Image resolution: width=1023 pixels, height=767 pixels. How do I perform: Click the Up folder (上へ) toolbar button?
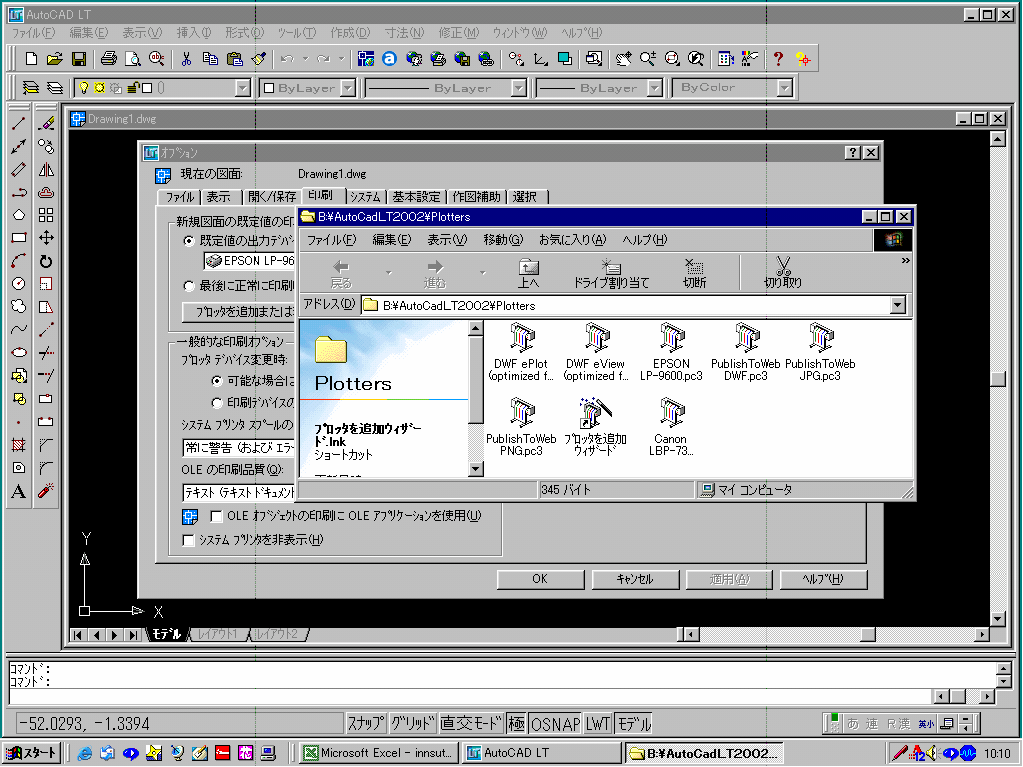pyautogui.click(x=528, y=273)
